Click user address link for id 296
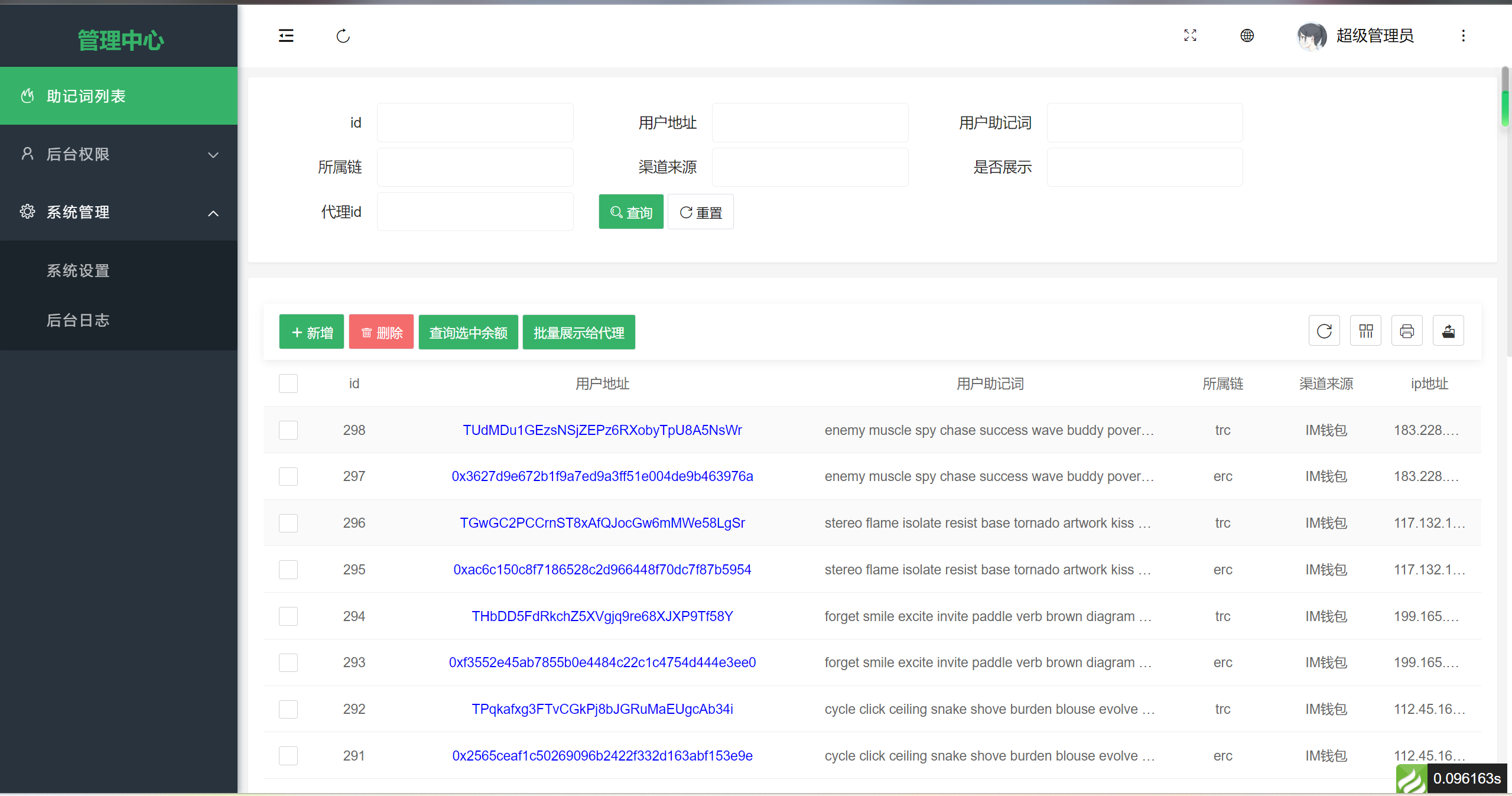 (601, 523)
